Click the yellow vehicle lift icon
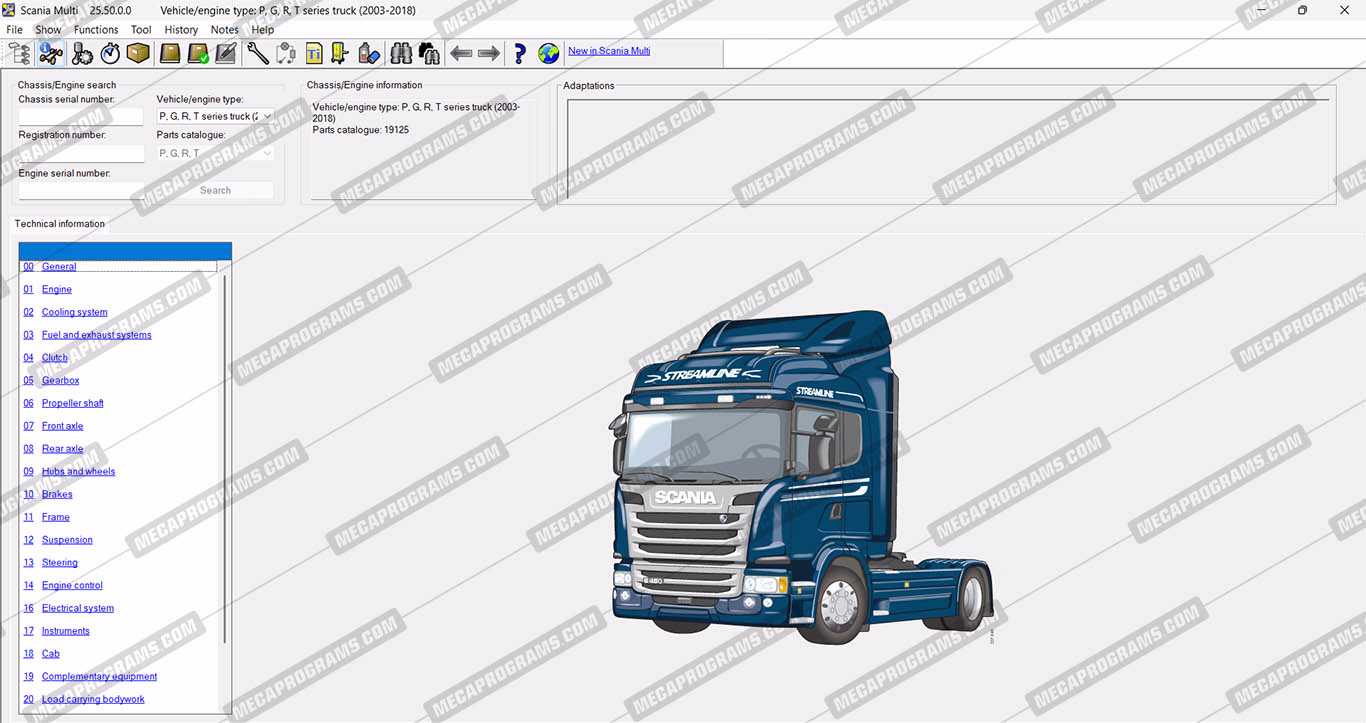The height and width of the screenshot is (723, 1366). point(340,53)
